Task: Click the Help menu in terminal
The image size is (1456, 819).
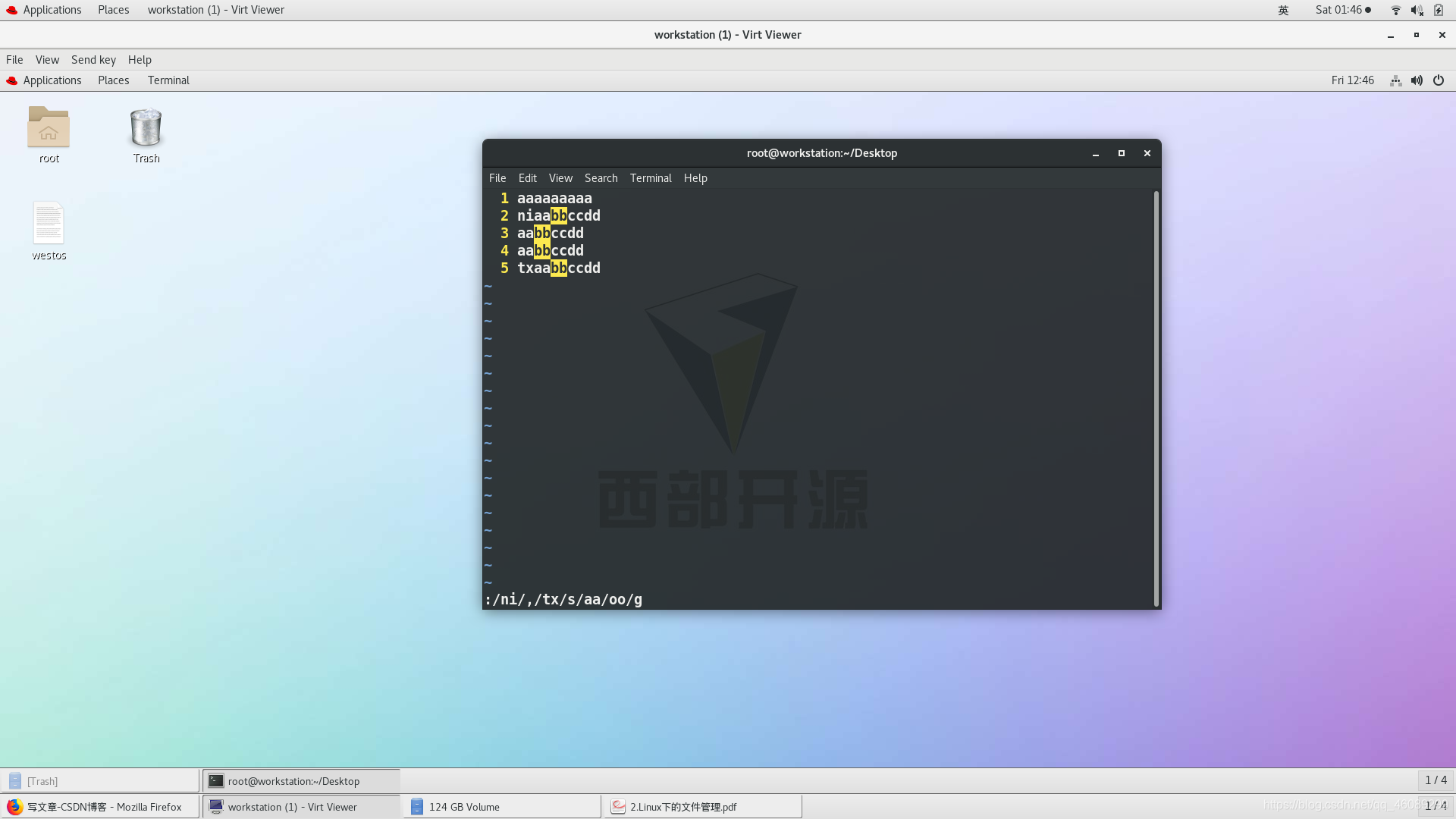Action: point(696,177)
